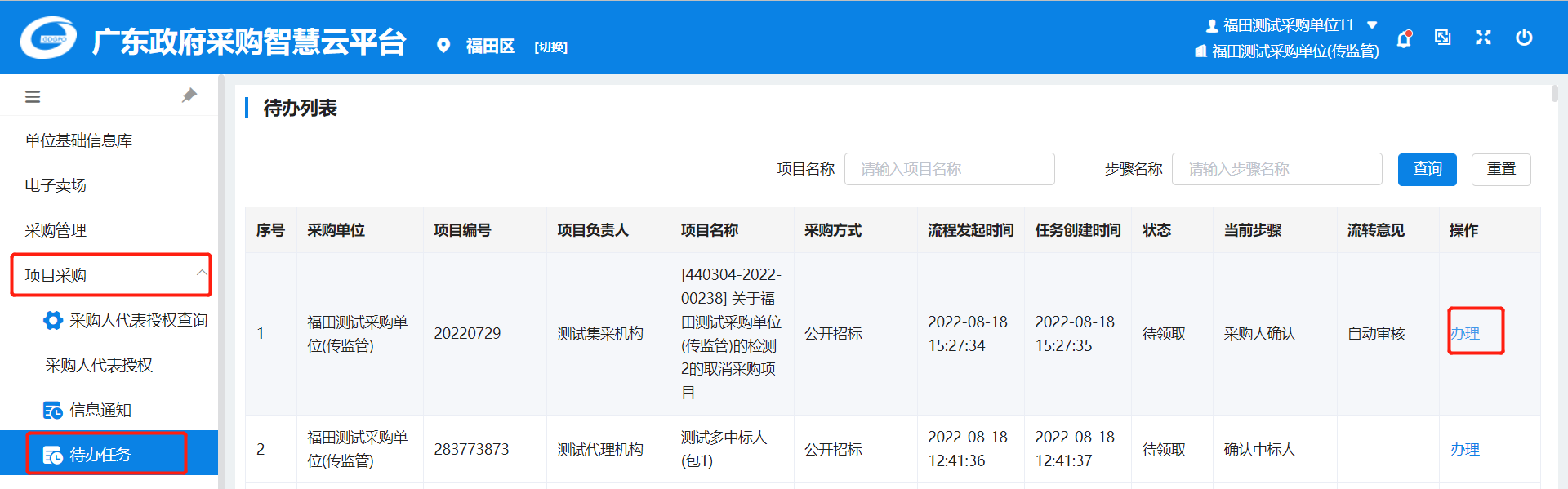This screenshot has height=489, width=1568.
Task: Click the 查询 search button
Action: point(1427,169)
